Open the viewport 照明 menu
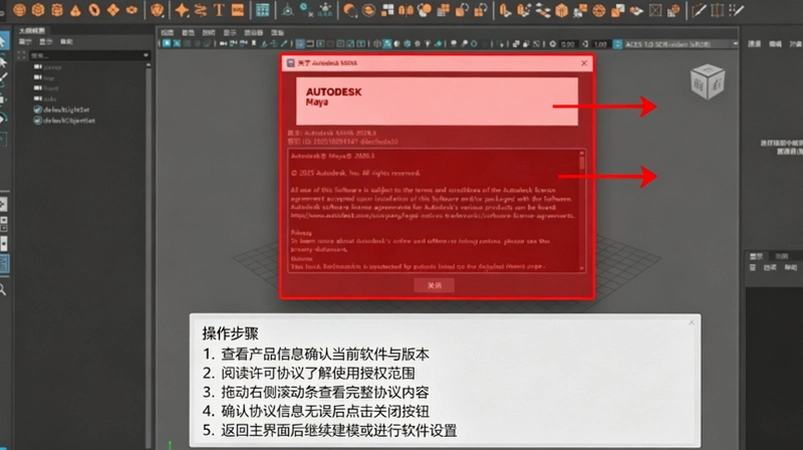 [208, 33]
